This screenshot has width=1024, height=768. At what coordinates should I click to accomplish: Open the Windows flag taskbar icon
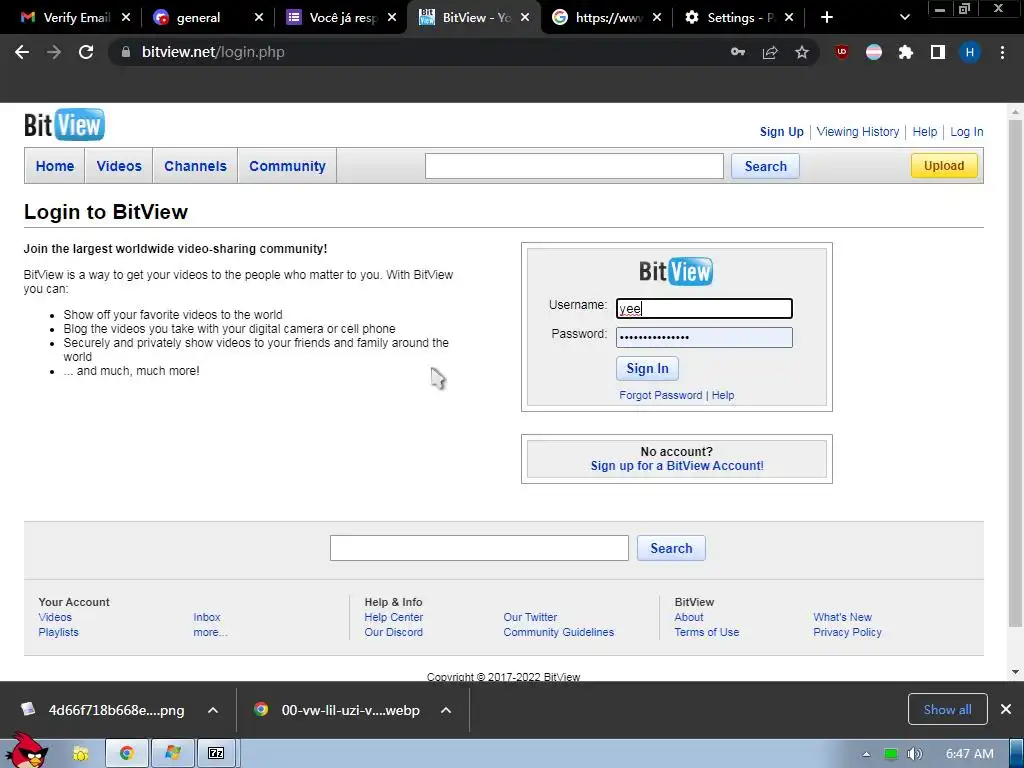point(172,754)
